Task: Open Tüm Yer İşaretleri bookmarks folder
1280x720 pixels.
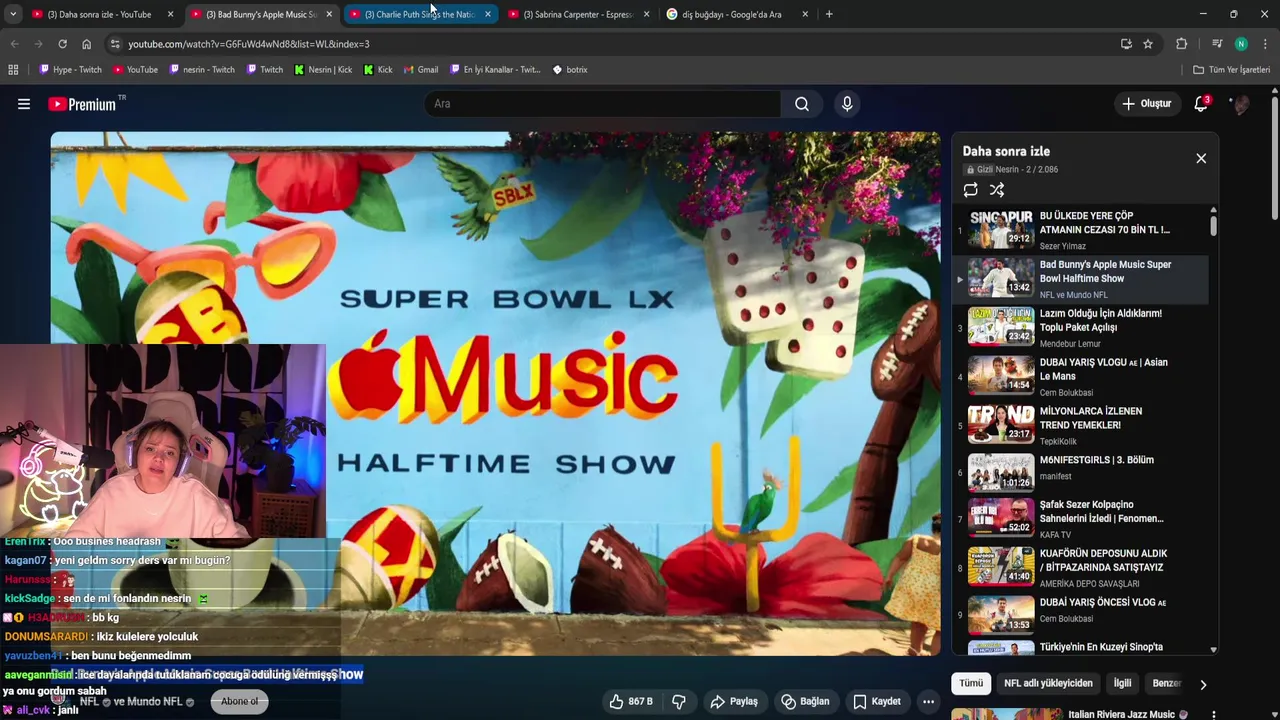Action: pos(1232,70)
